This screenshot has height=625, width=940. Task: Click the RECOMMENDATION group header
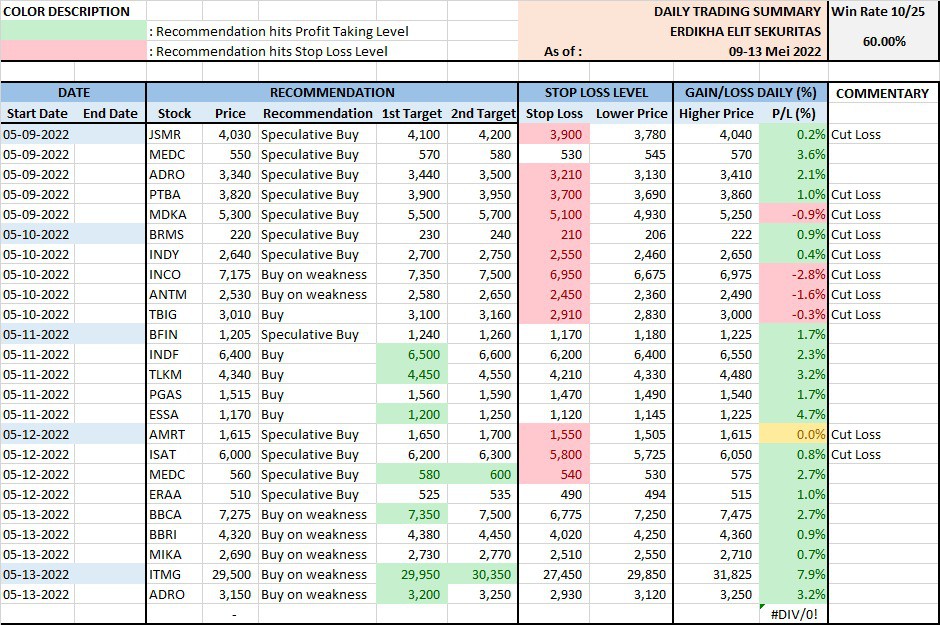pyautogui.click(x=332, y=93)
